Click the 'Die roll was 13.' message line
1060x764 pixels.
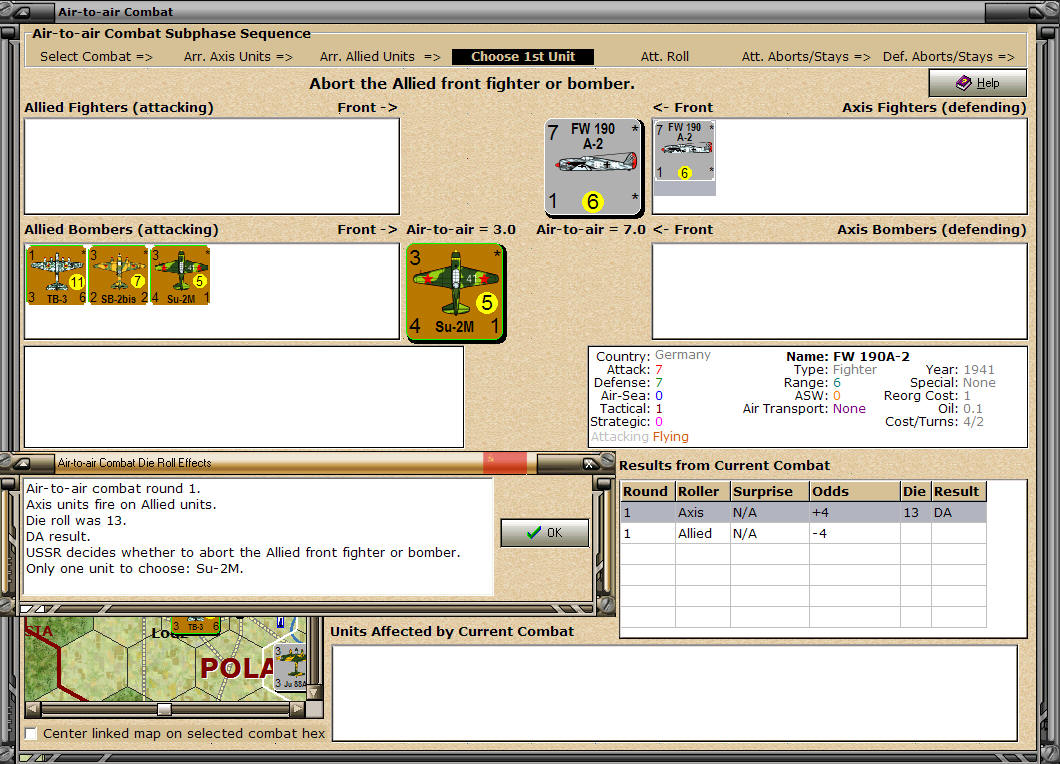[x=76, y=521]
